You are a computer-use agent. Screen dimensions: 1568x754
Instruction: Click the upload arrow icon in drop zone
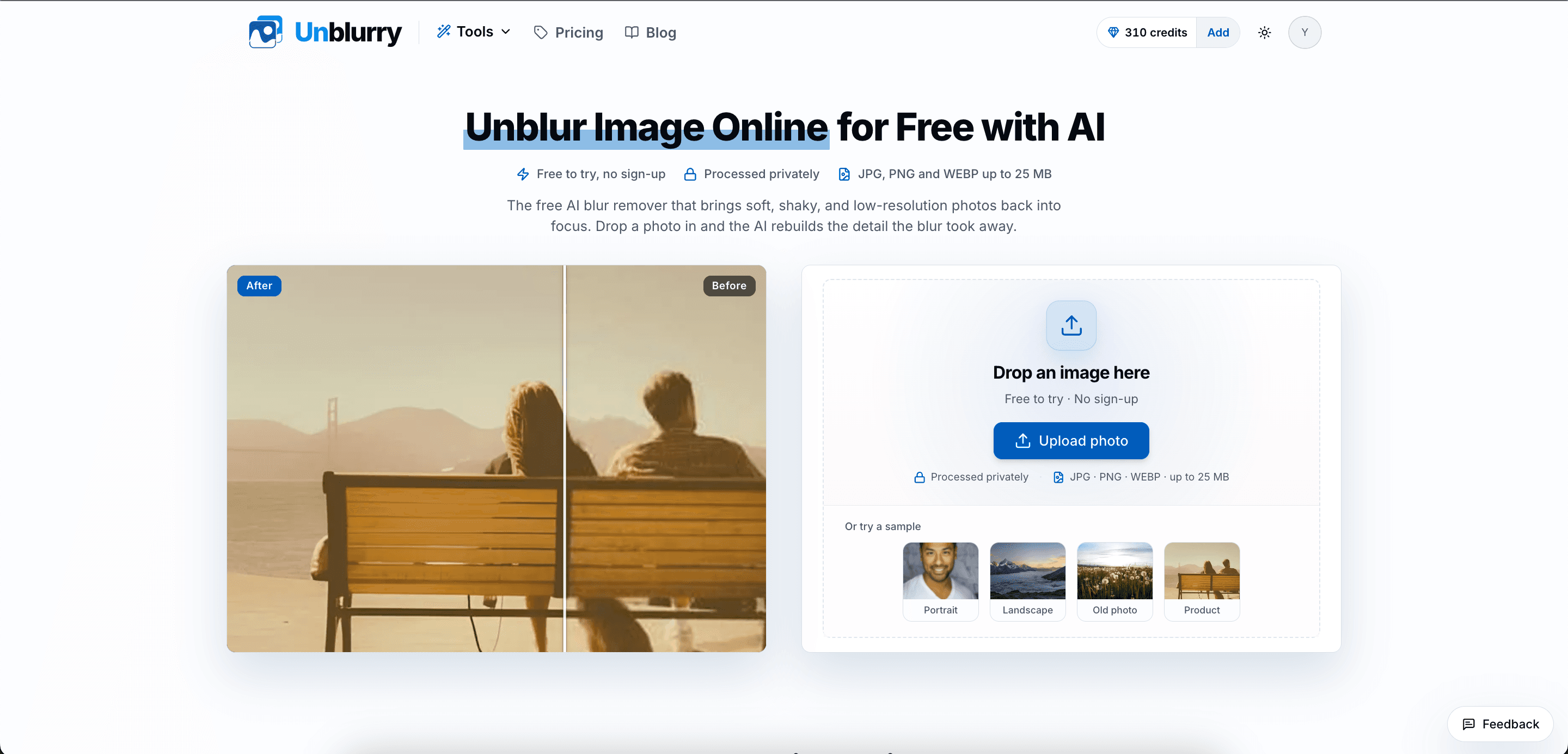[1071, 325]
